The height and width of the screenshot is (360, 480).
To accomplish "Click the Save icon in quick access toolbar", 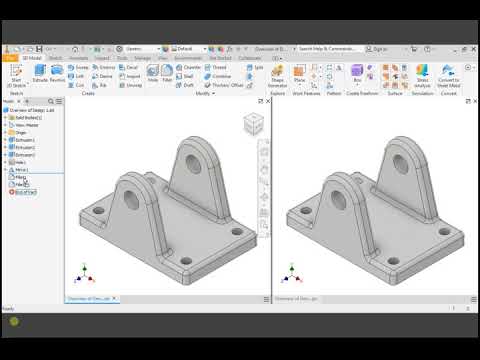I will pos(39,49).
